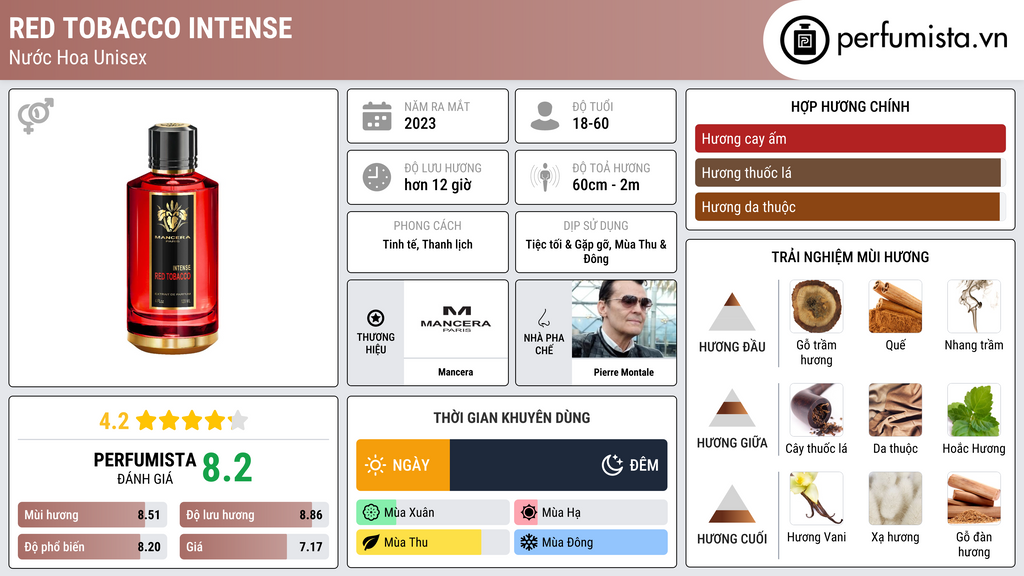Viewport: 1024px width, 576px height.
Task: Click the Quế cinnamon note image
Action: (x=895, y=306)
